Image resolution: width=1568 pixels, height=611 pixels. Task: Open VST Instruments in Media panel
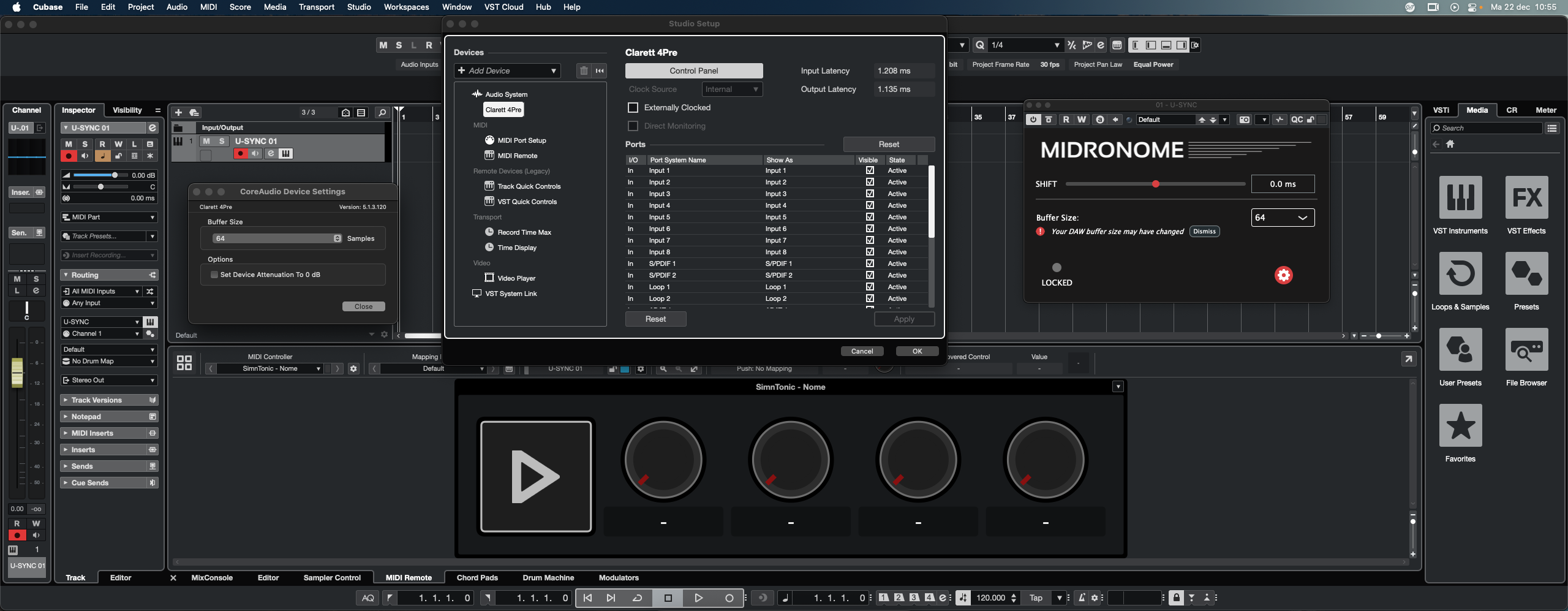1460,198
